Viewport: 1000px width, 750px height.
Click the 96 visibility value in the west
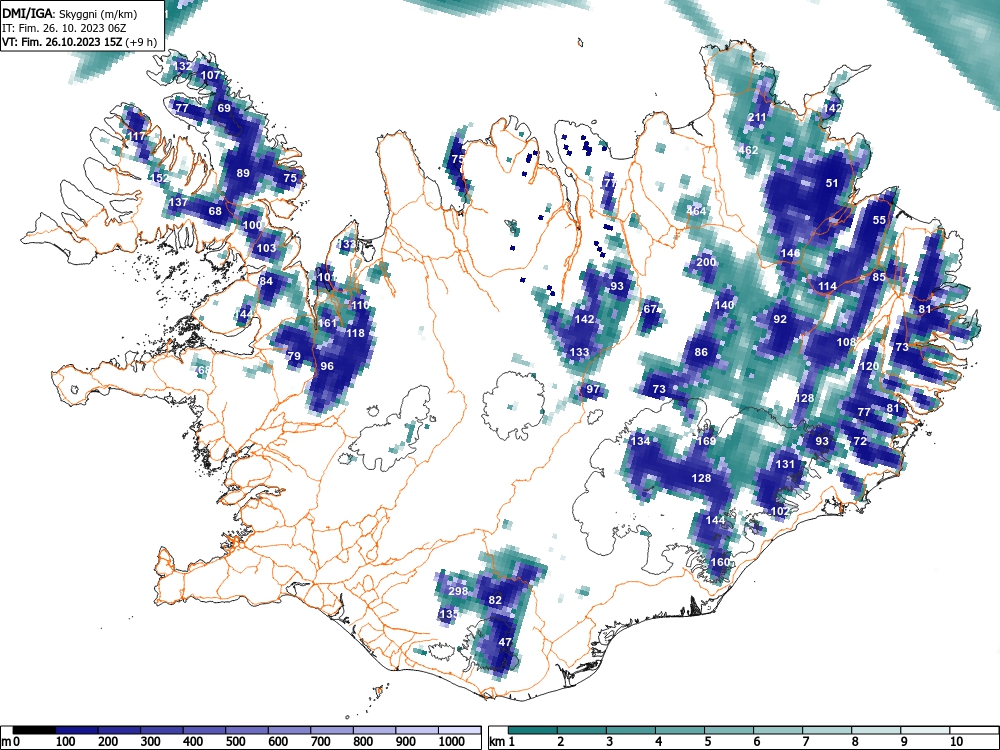click(327, 365)
